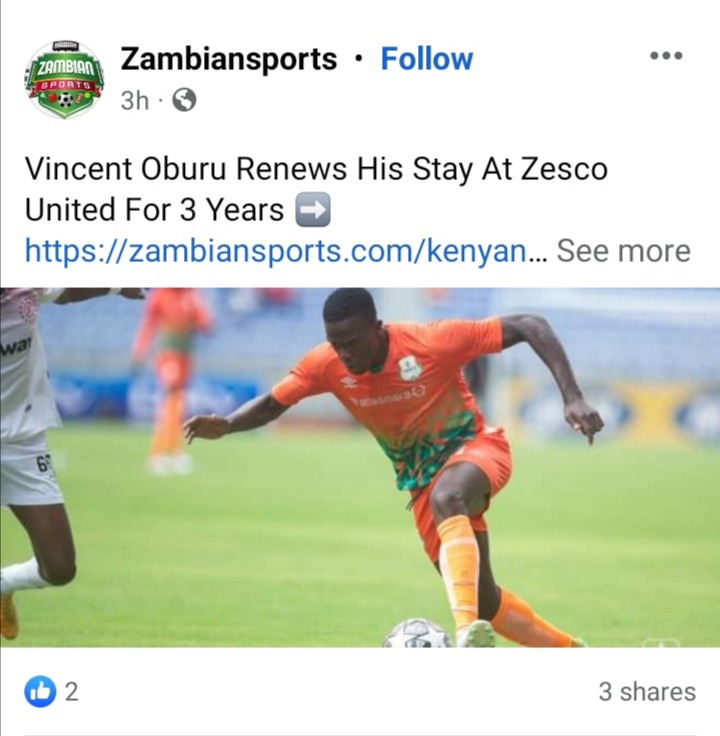Expand the caption with See more

point(623,251)
